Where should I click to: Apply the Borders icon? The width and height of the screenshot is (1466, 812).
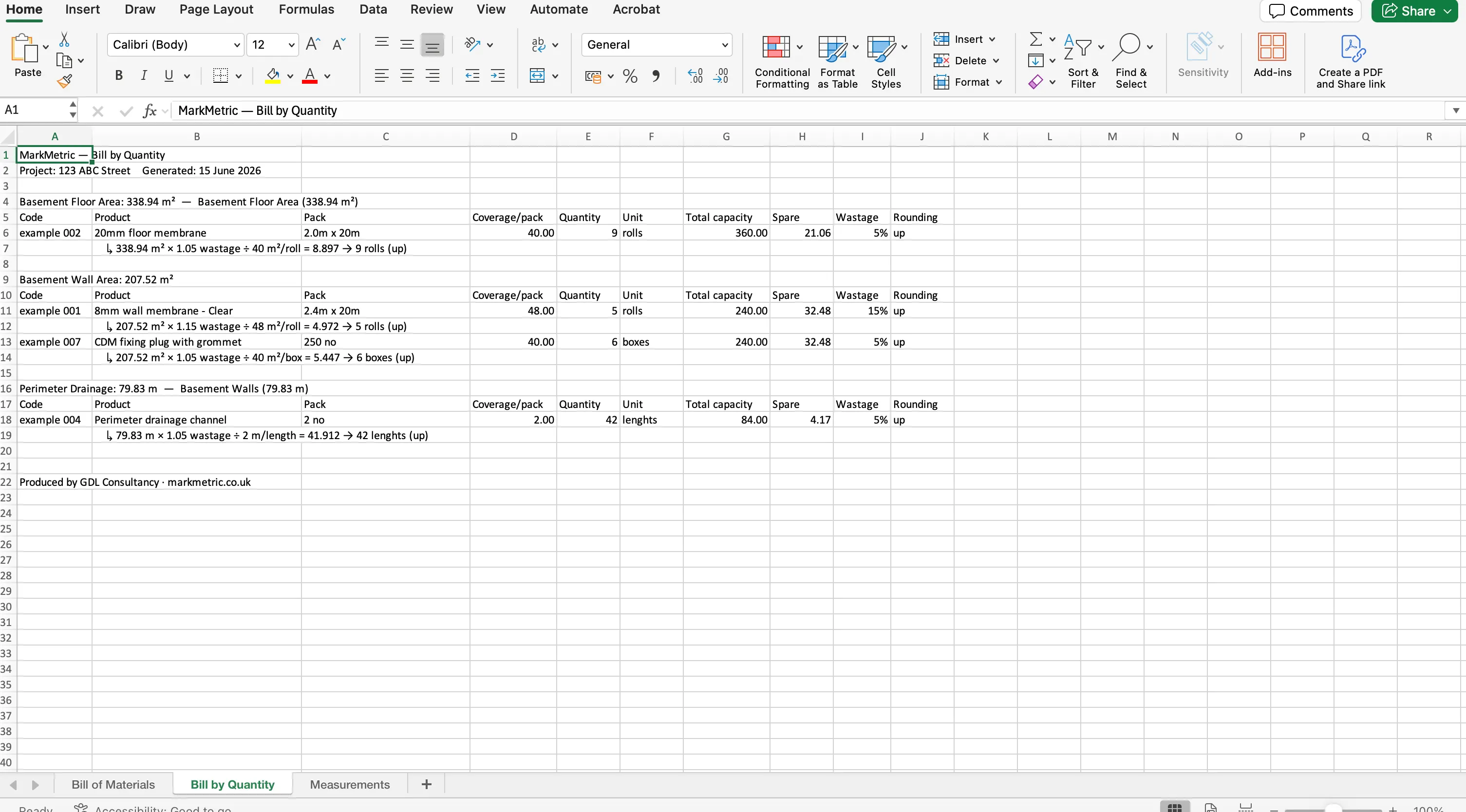220,75
